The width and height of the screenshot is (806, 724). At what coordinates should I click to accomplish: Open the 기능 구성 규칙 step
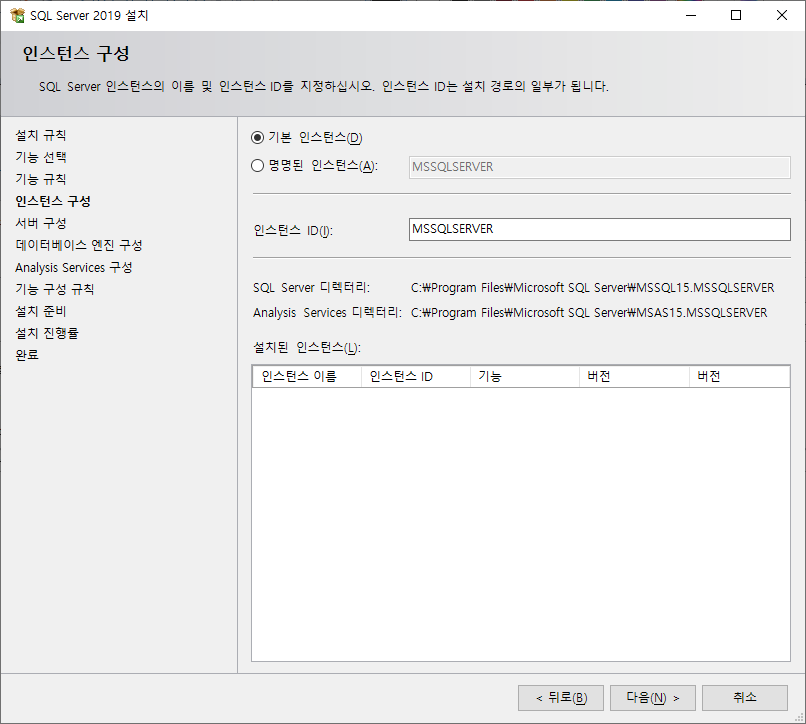(x=54, y=289)
